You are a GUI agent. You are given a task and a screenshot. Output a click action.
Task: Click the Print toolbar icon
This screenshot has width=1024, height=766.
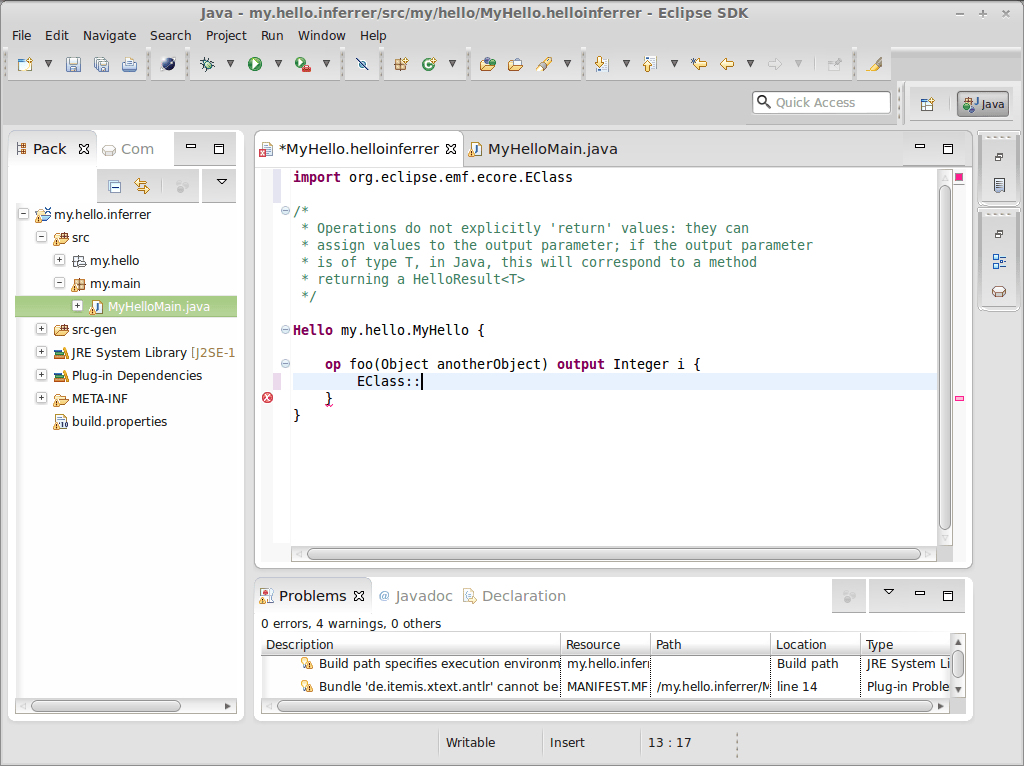point(129,64)
